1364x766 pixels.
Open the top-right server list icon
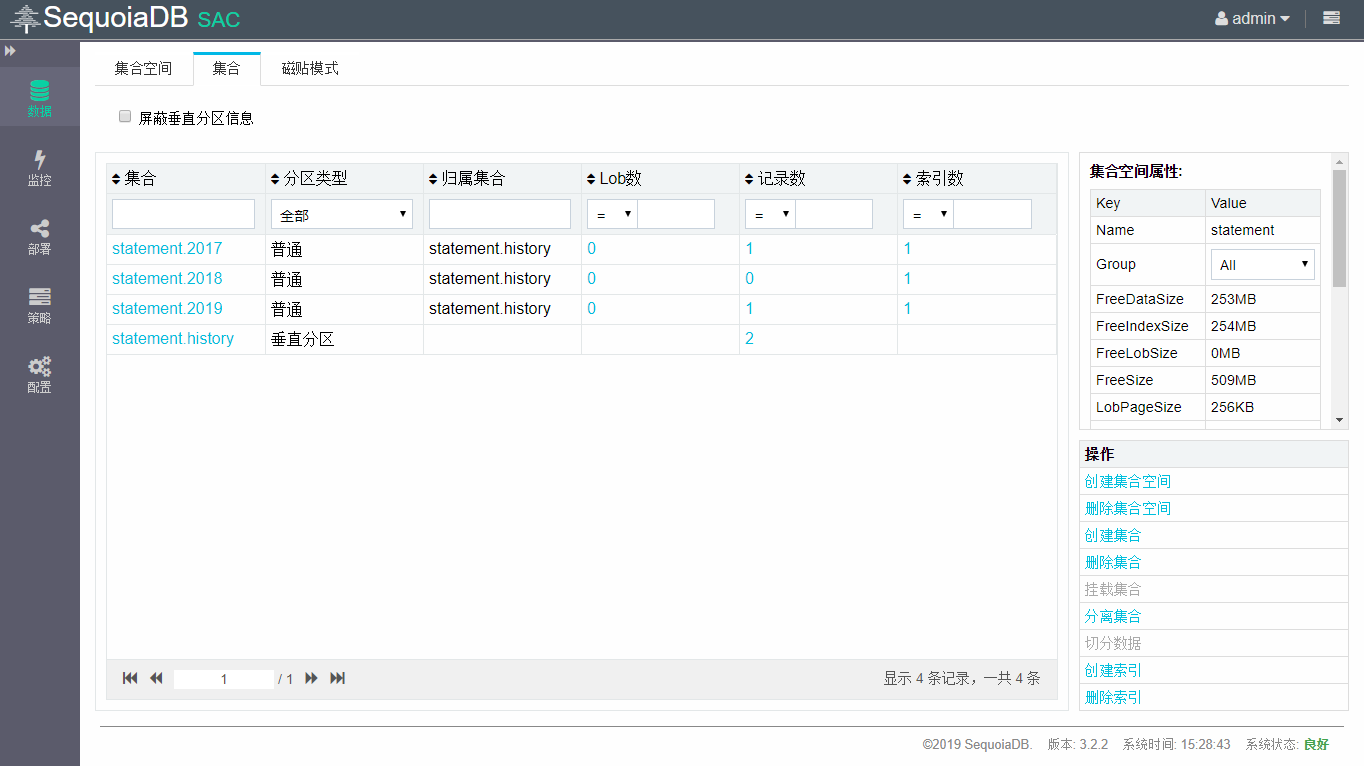[x=1331, y=18]
